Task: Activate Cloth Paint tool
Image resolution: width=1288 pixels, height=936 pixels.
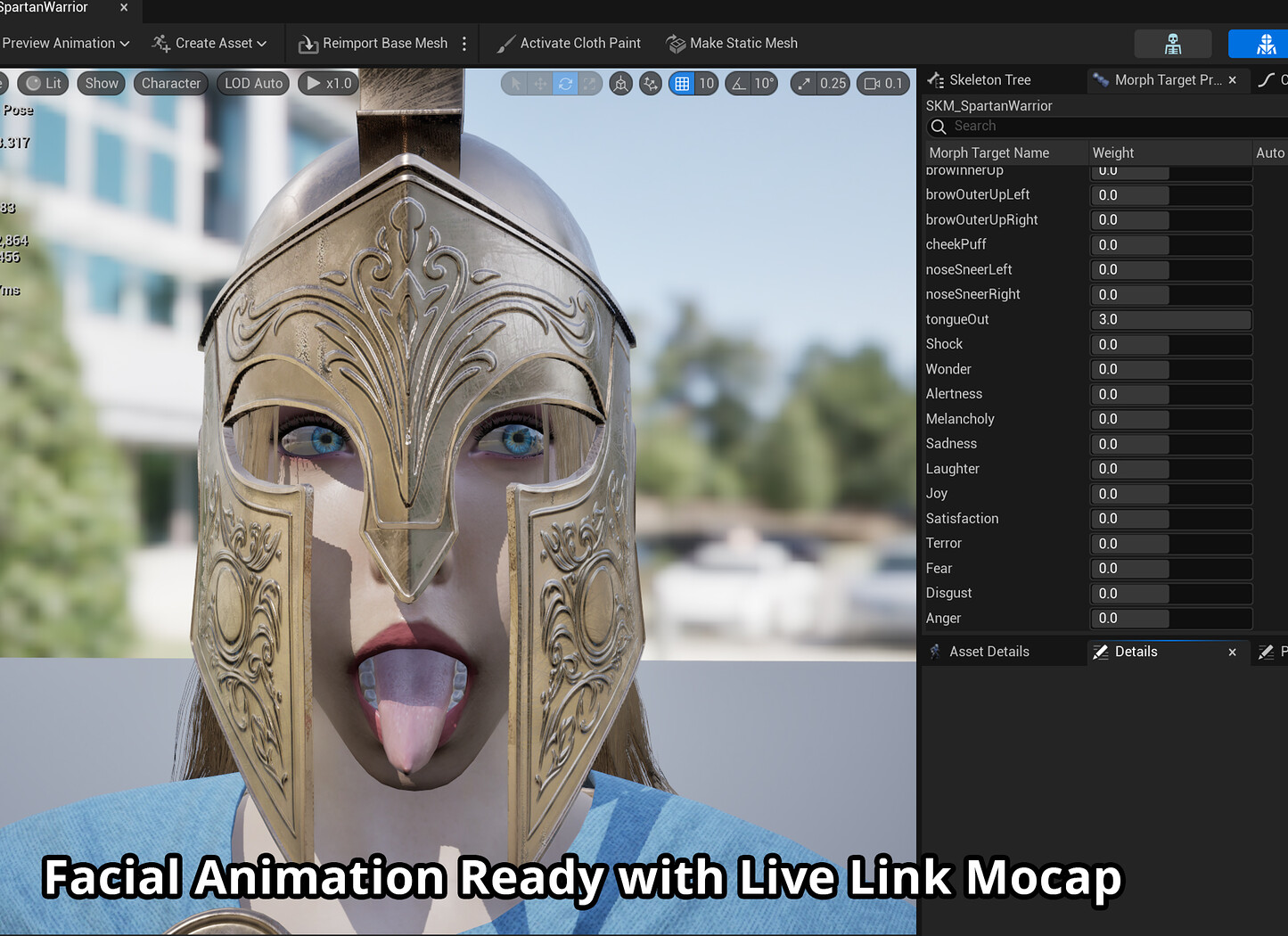Action: point(569,43)
